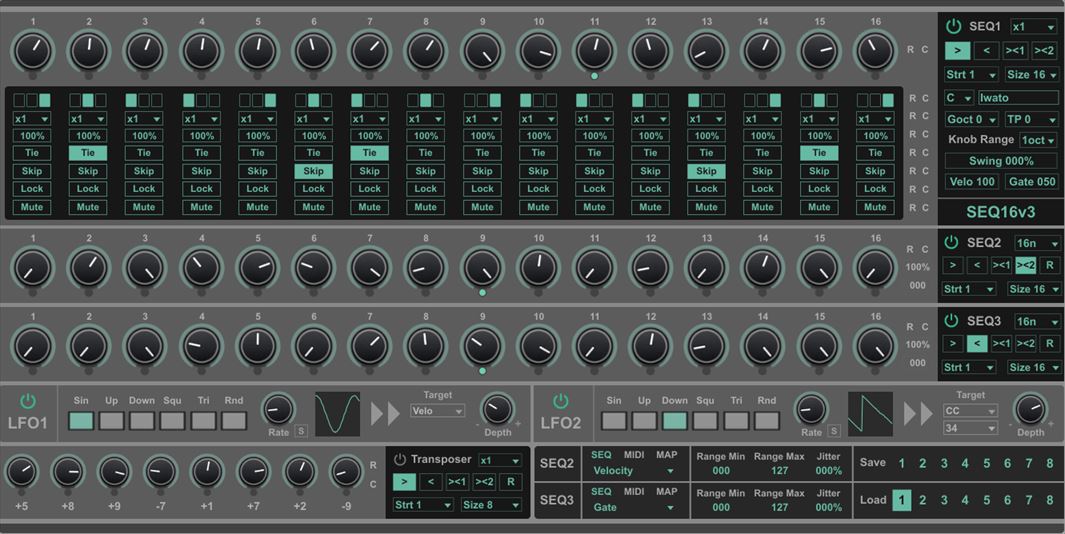Image resolution: width=1065 pixels, height=534 pixels.
Task: Toggle the SEQ1 power icon
Action: pyautogui.click(x=953, y=27)
